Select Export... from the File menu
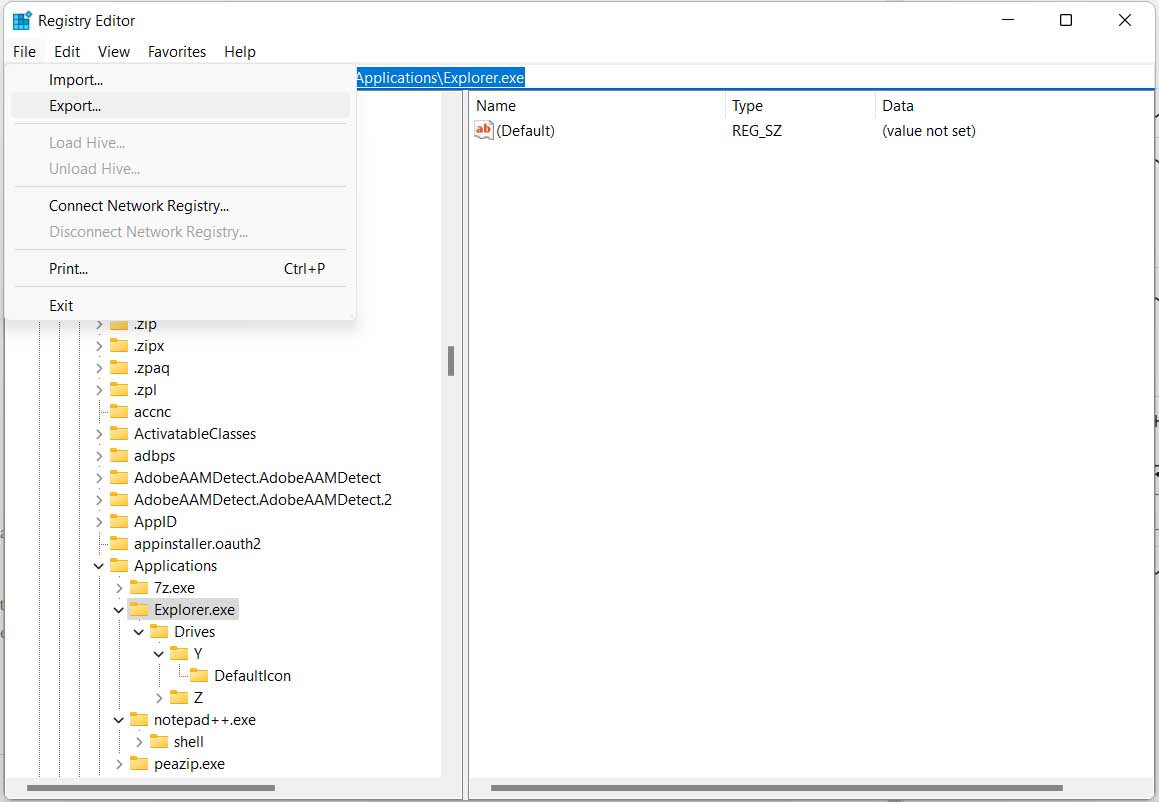Screen dimensions: 1159x802 click(76, 105)
